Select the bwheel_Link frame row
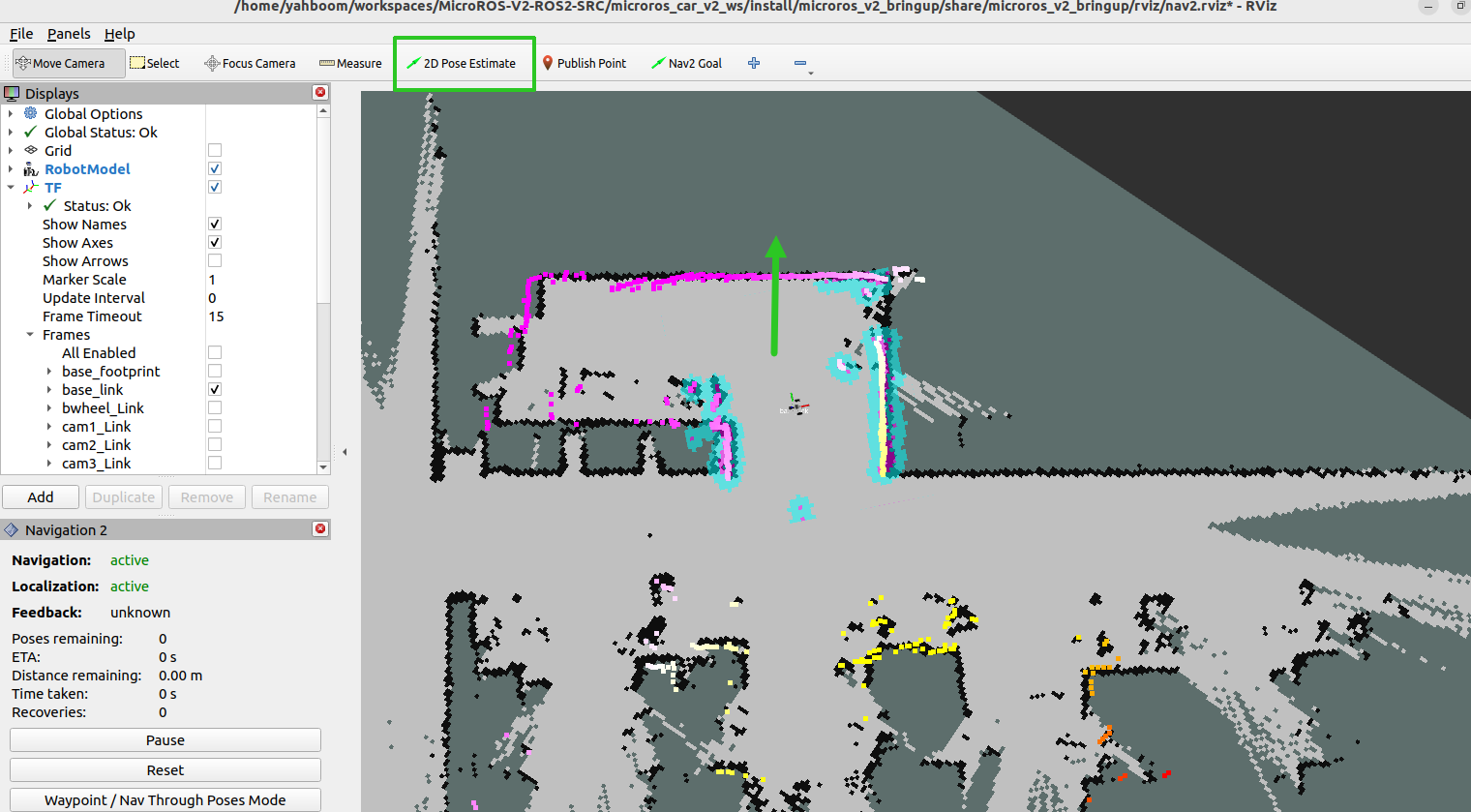Image resolution: width=1471 pixels, height=812 pixels. point(159,407)
